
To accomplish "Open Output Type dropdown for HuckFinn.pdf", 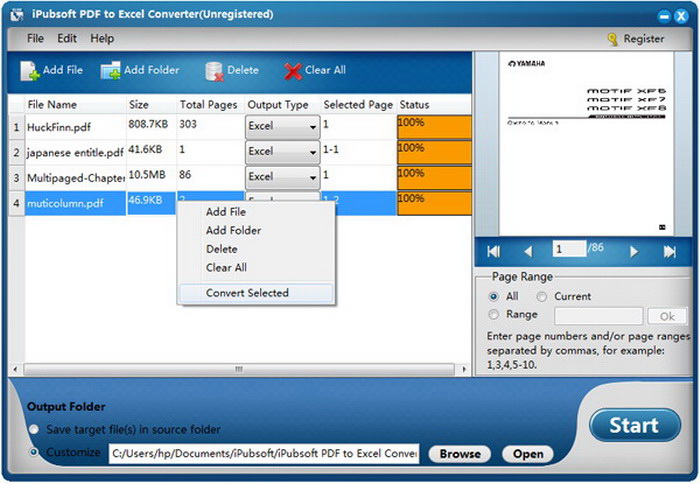I will (282, 127).
